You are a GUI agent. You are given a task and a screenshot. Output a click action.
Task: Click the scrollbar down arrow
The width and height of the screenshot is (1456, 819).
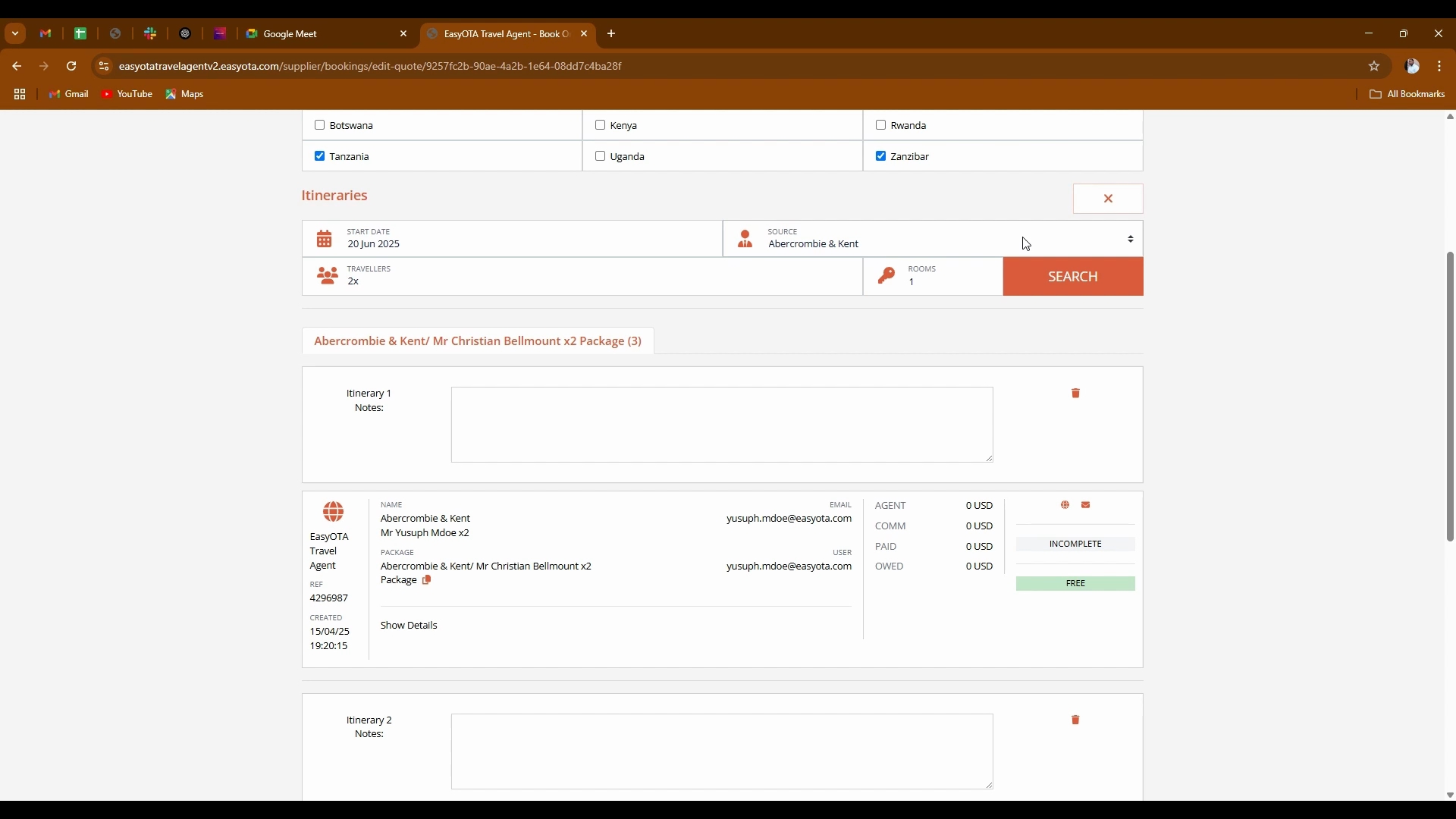click(x=1450, y=795)
